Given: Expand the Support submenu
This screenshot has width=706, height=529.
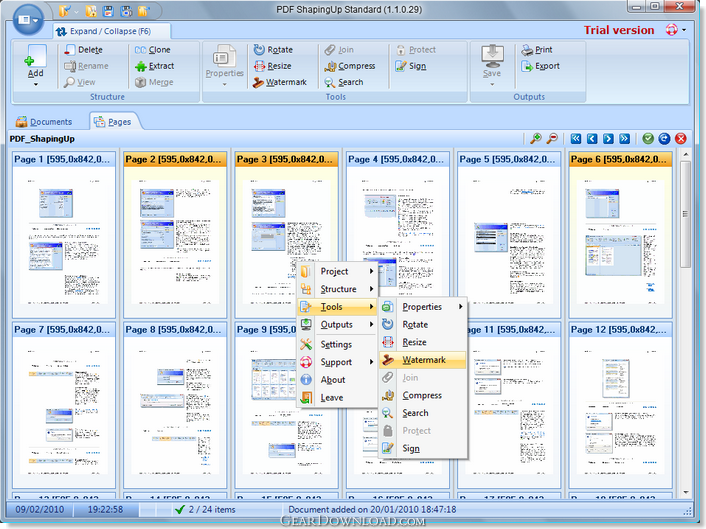Looking at the screenshot, I should (x=338, y=362).
